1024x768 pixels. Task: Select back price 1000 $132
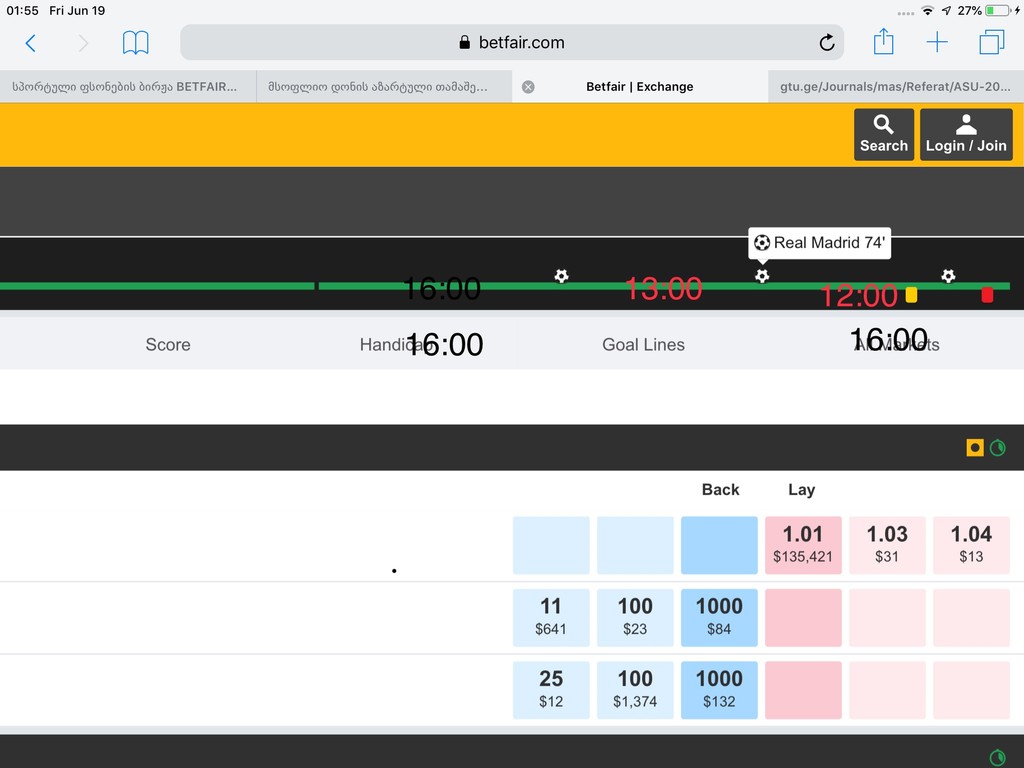click(x=719, y=690)
